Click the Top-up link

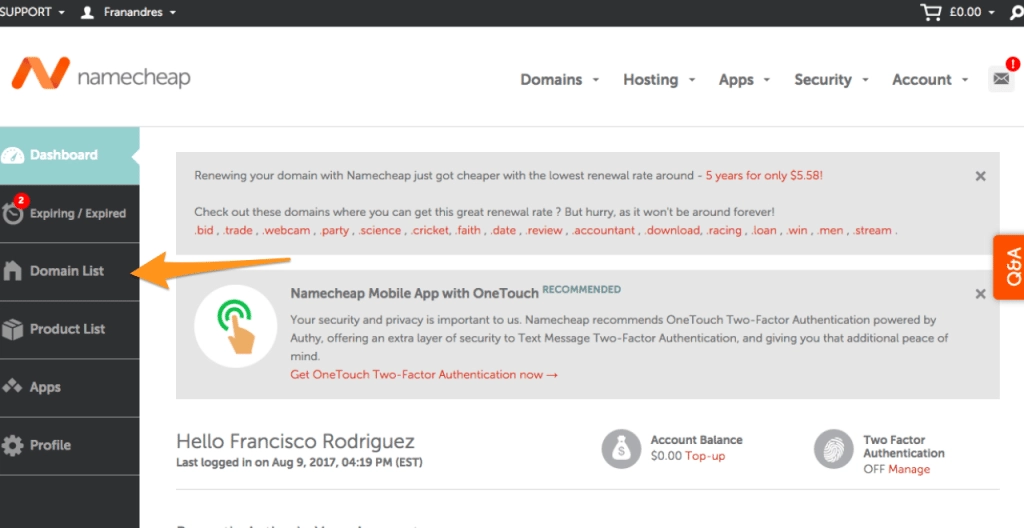tap(705, 456)
